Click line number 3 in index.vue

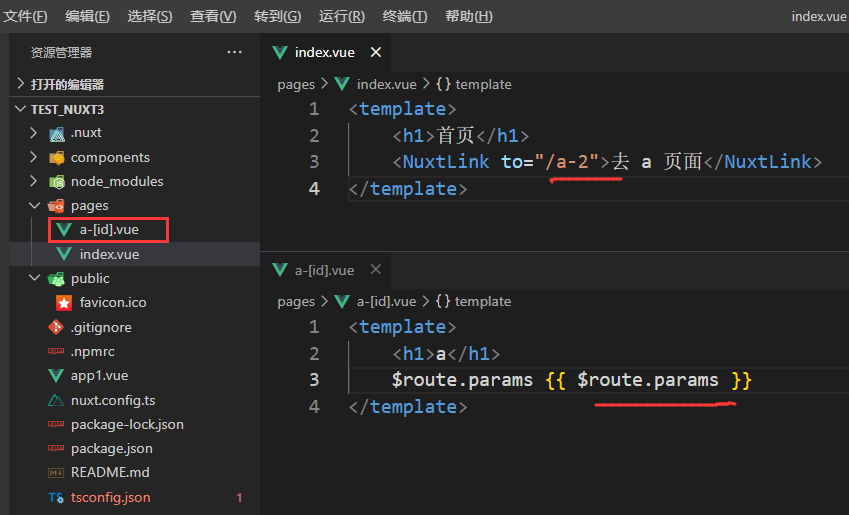pyautogui.click(x=315, y=161)
